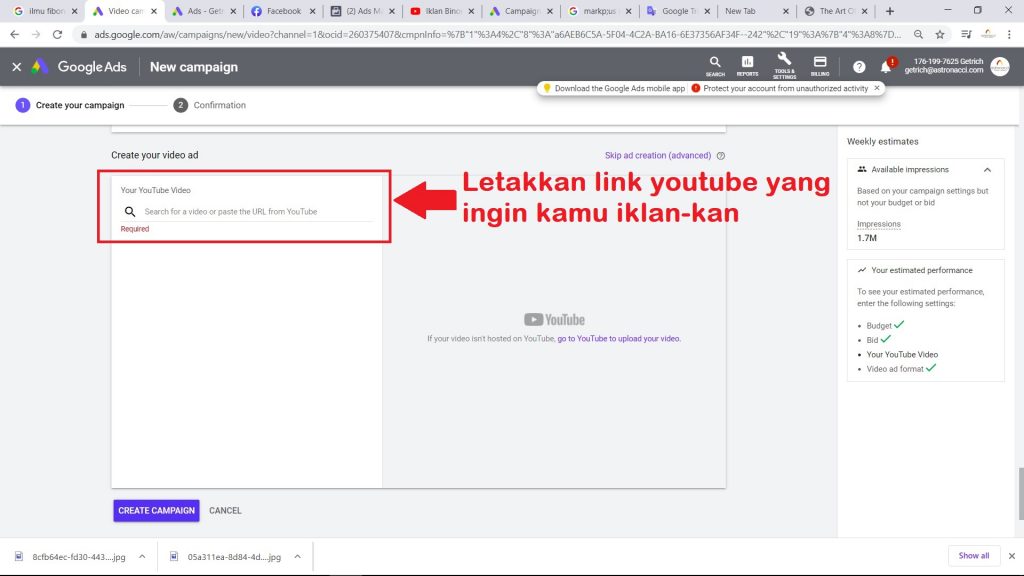Image resolution: width=1024 pixels, height=576 pixels.
Task: Expand options for the 8cfb64ec download
Action: [142, 556]
